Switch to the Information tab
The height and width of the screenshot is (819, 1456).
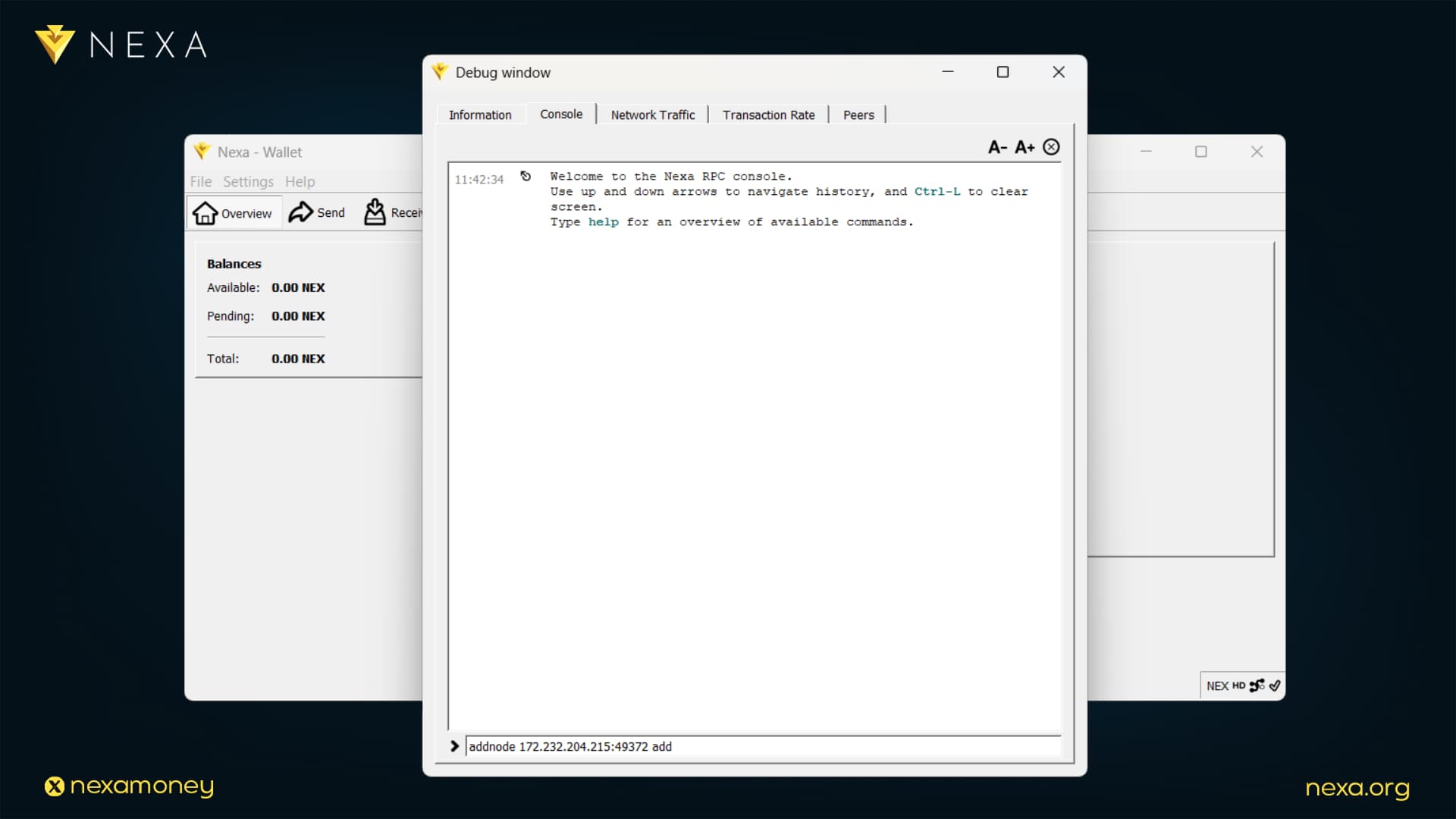[x=480, y=115]
